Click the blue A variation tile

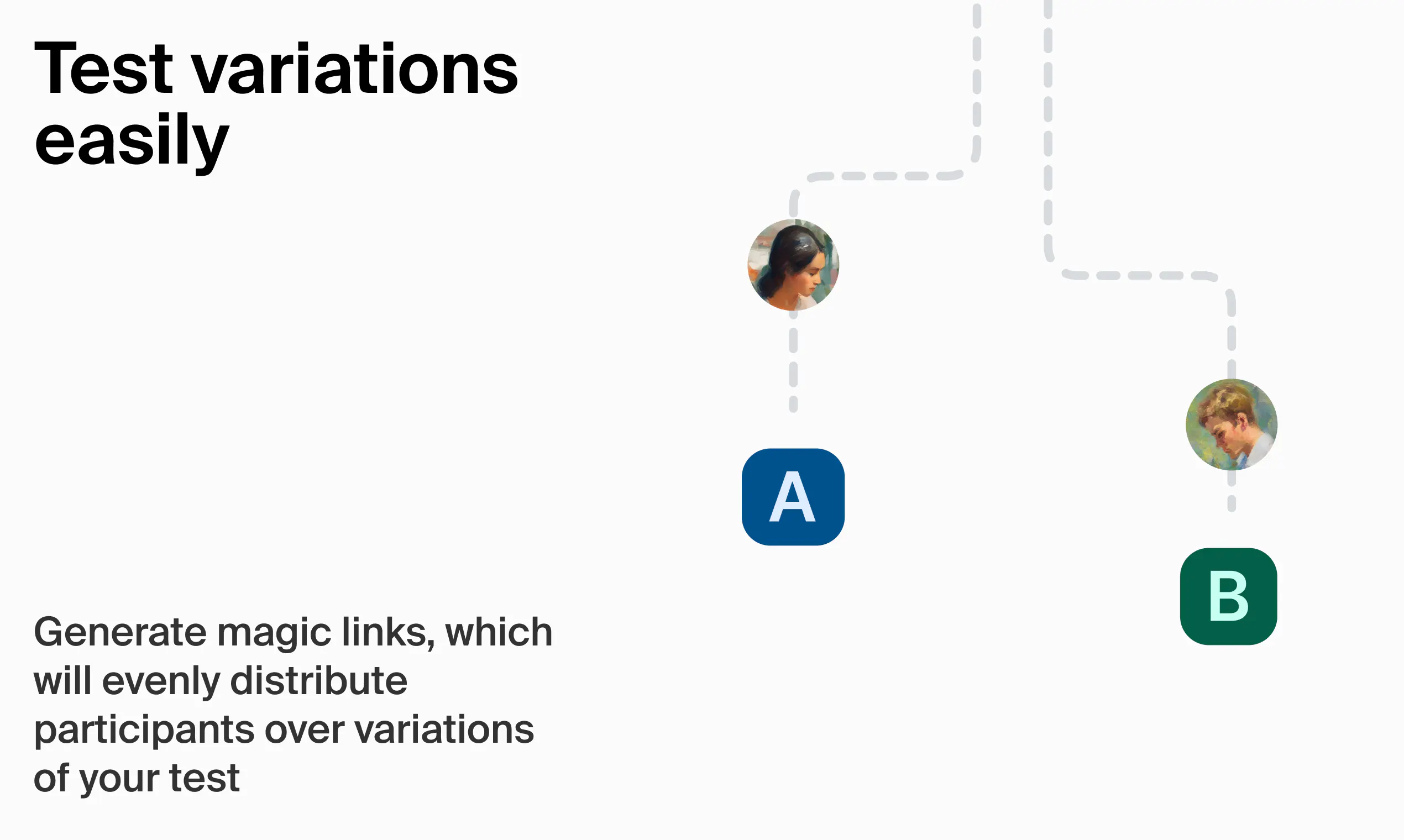[x=793, y=497]
